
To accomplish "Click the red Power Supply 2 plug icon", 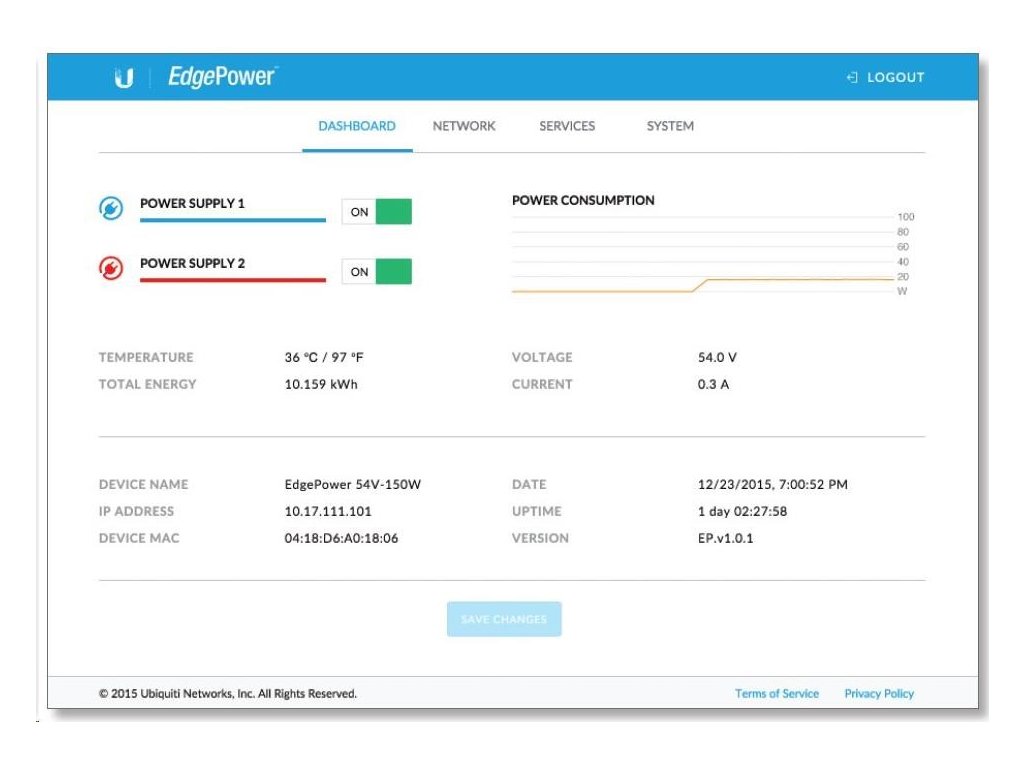I will click(111, 269).
